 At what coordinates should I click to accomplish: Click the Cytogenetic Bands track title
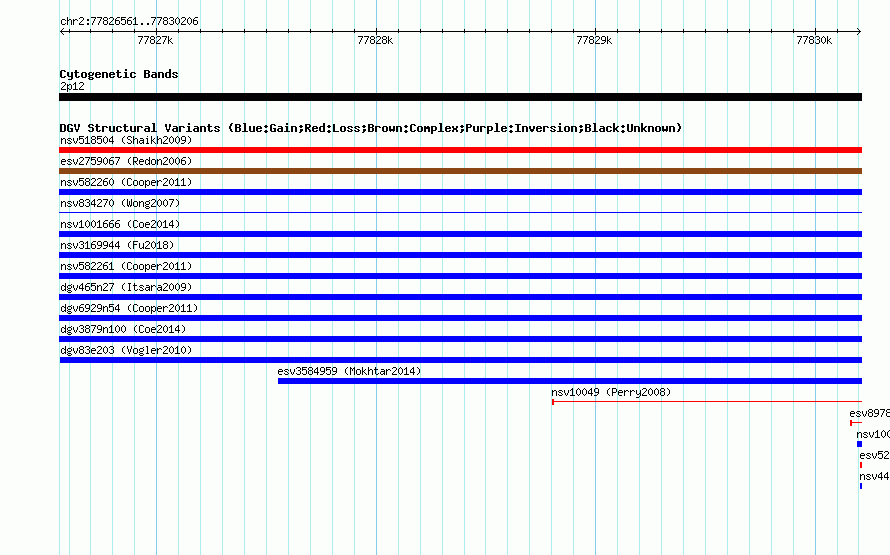pos(119,74)
